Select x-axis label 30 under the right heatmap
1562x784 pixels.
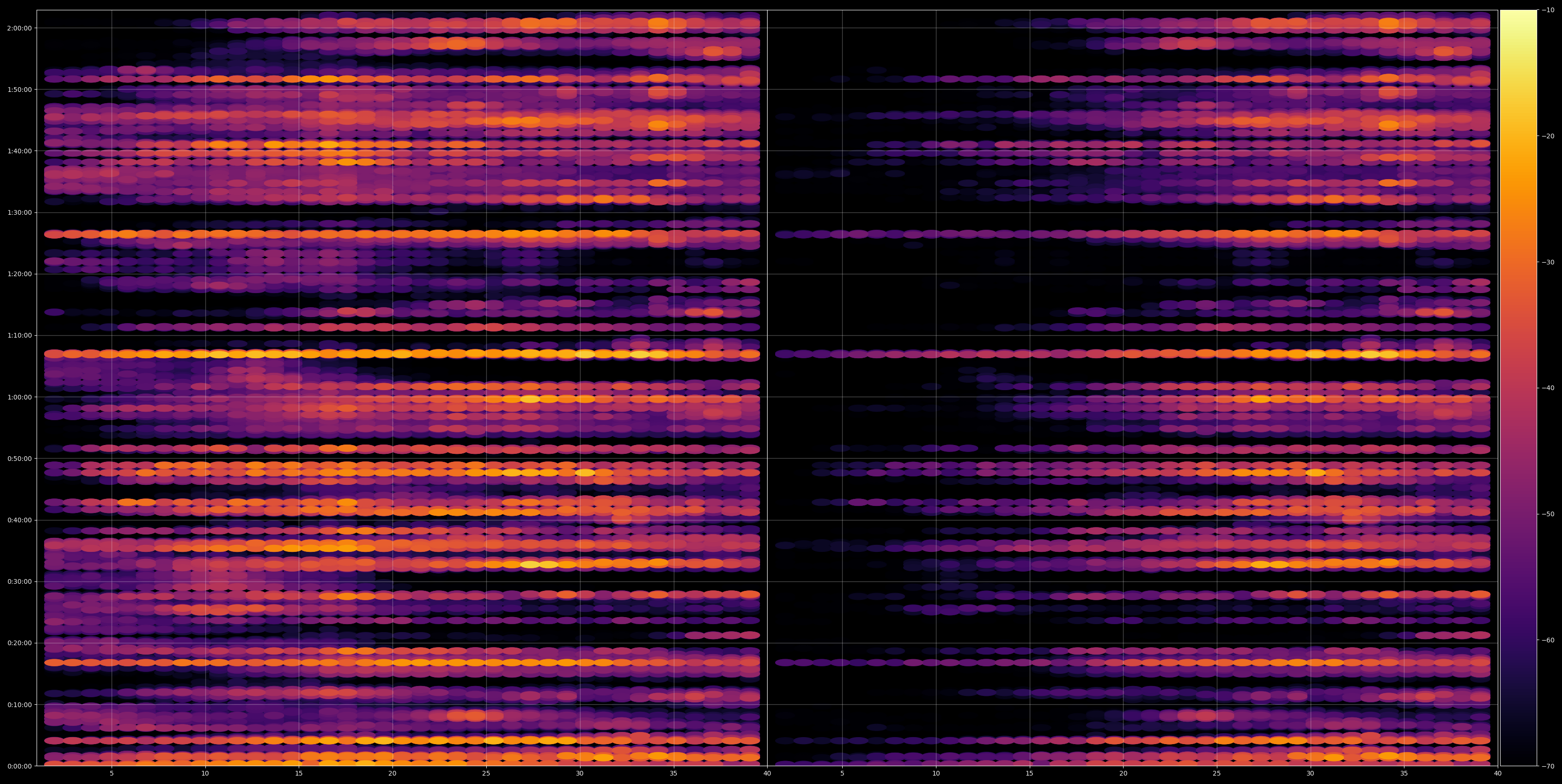[1310, 774]
